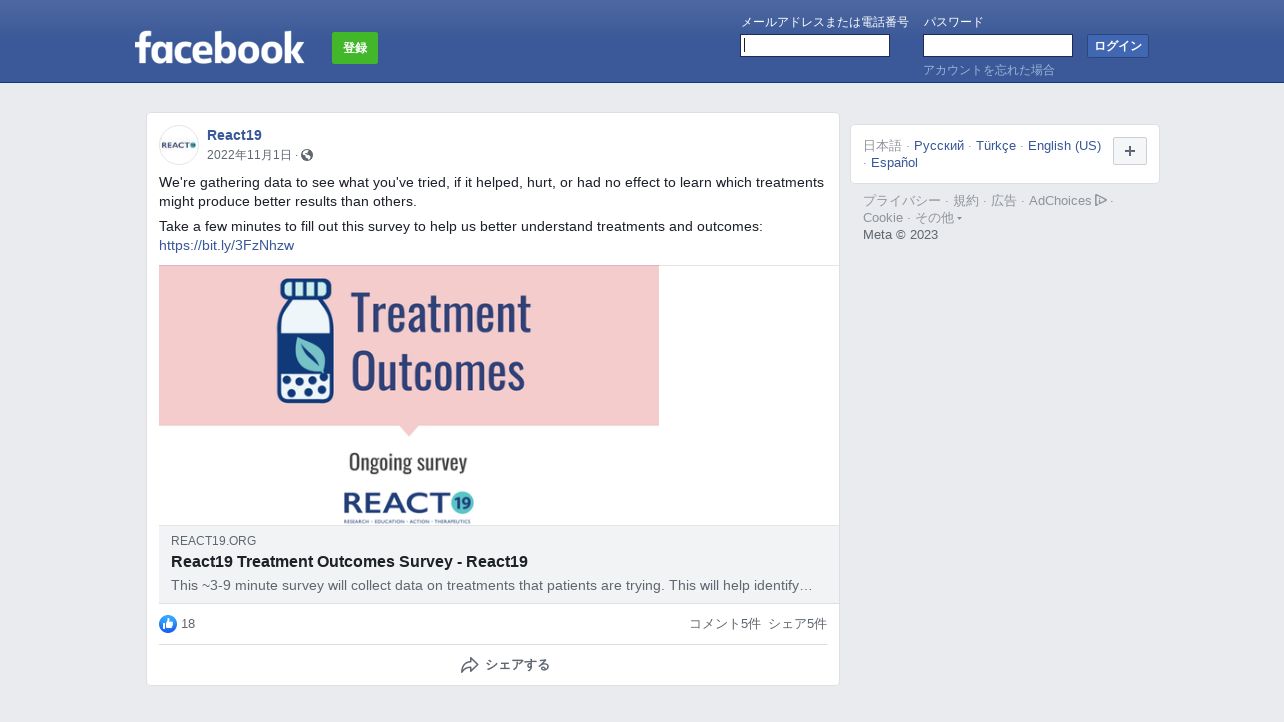The width and height of the screenshot is (1284, 722).
Task: Open the React19 profile picture
Action: pyautogui.click(x=179, y=145)
